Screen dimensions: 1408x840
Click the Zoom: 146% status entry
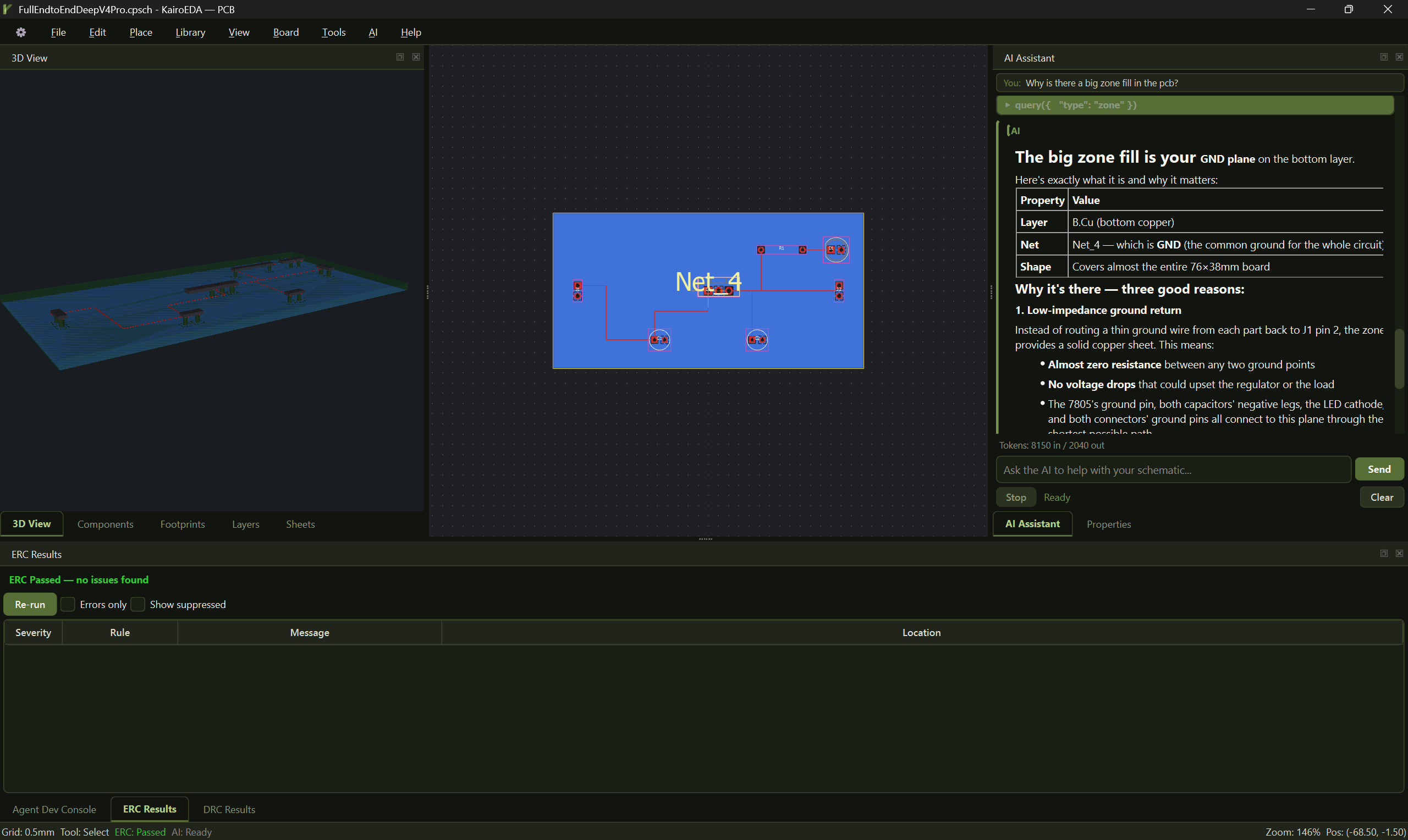tap(1292, 832)
